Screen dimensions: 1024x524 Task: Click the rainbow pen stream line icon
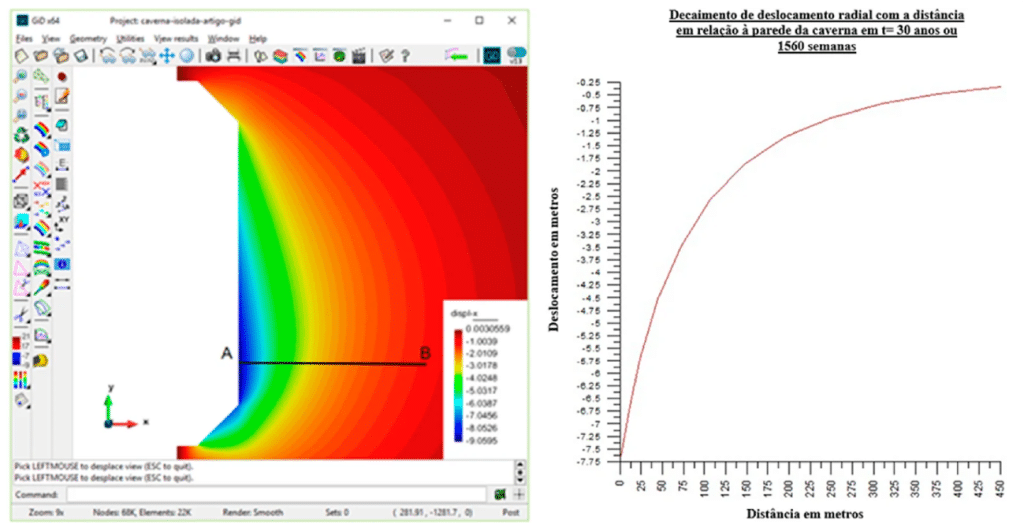[42, 287]
